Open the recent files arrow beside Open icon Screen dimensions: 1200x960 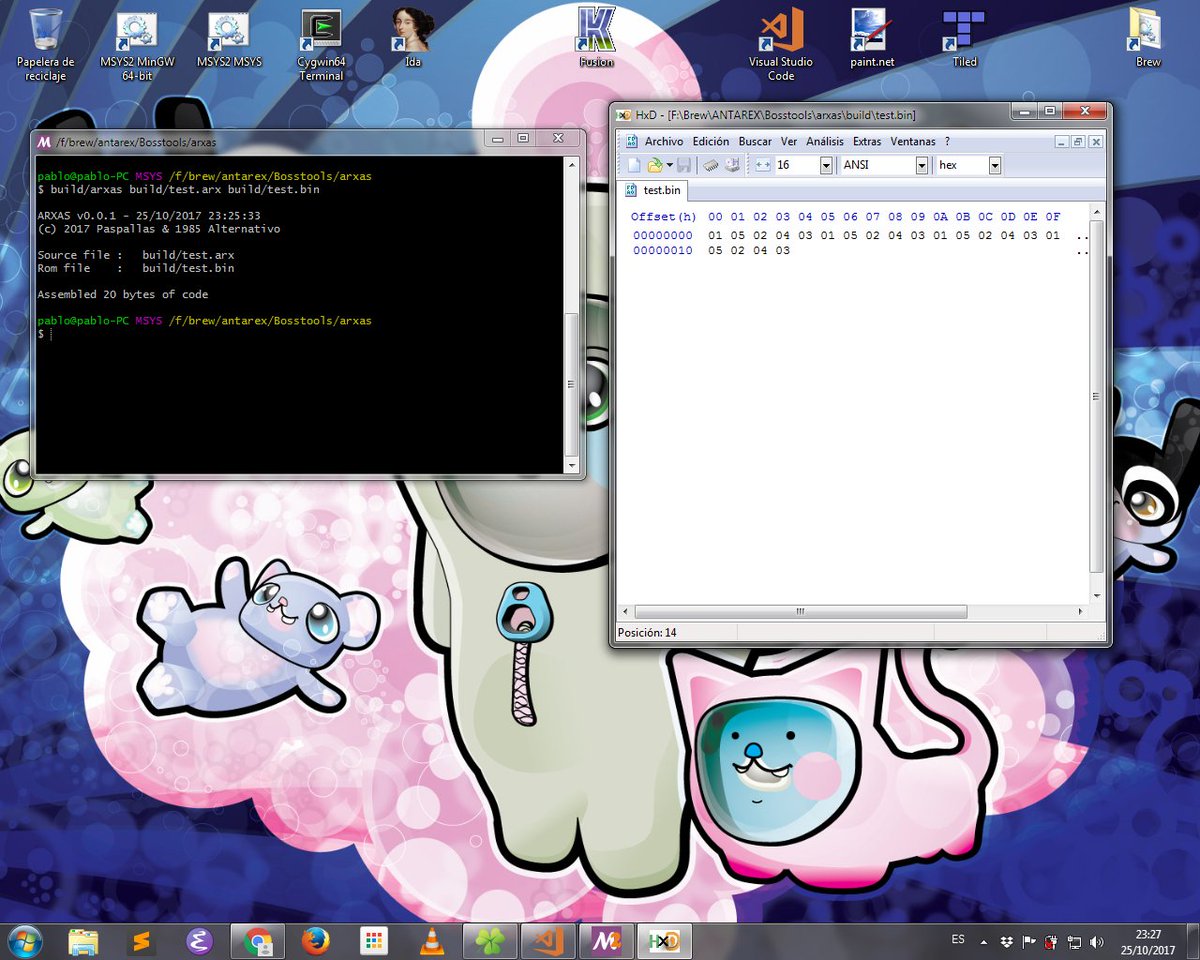tap(669, 165)
